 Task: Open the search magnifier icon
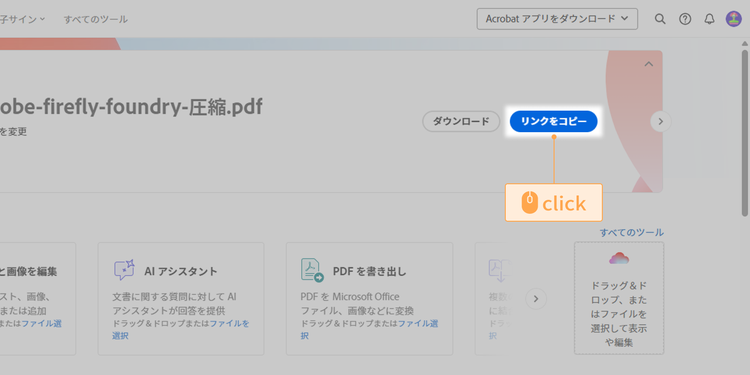point(660,19)
